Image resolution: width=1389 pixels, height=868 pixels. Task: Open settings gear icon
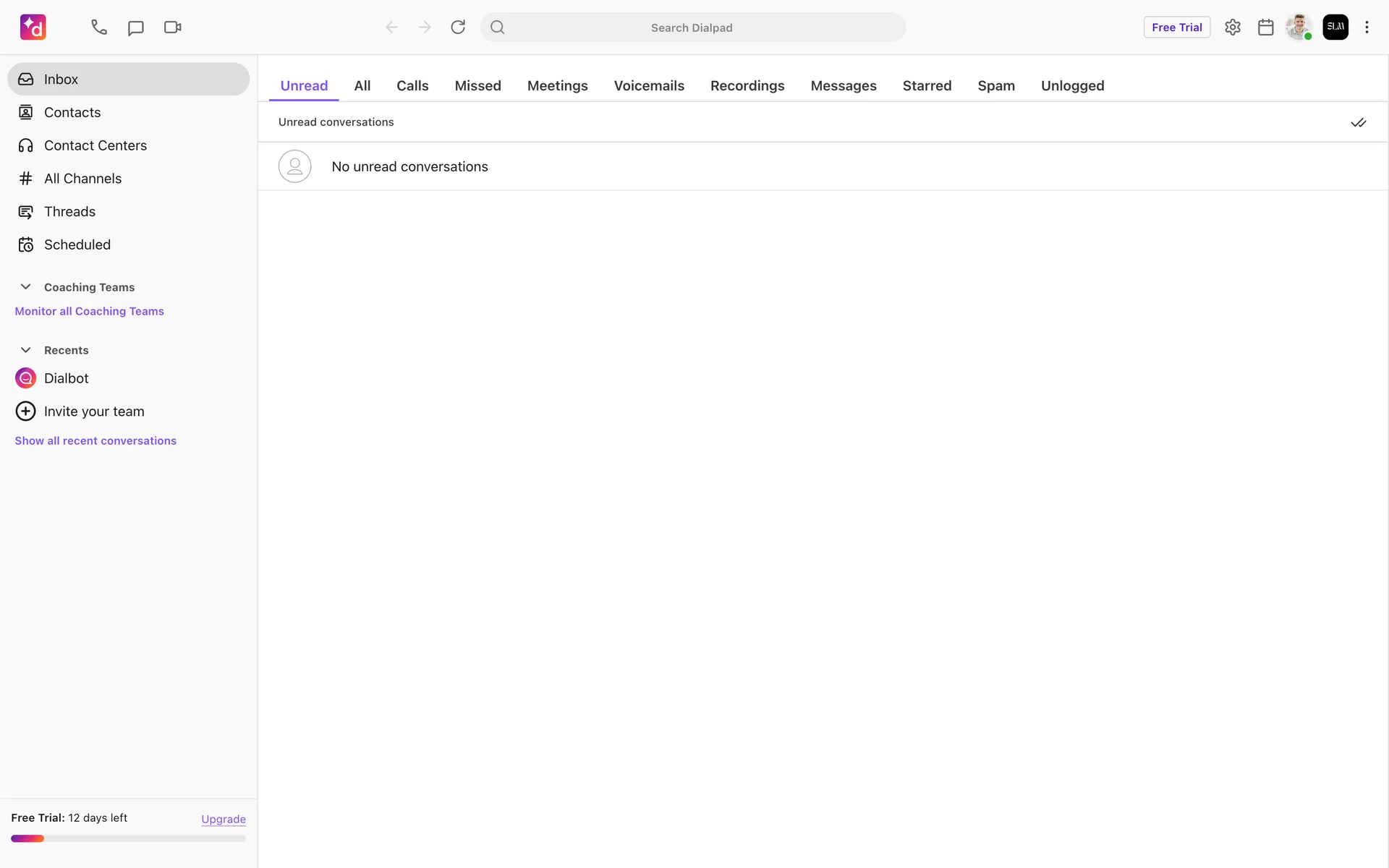[1233, 27]
